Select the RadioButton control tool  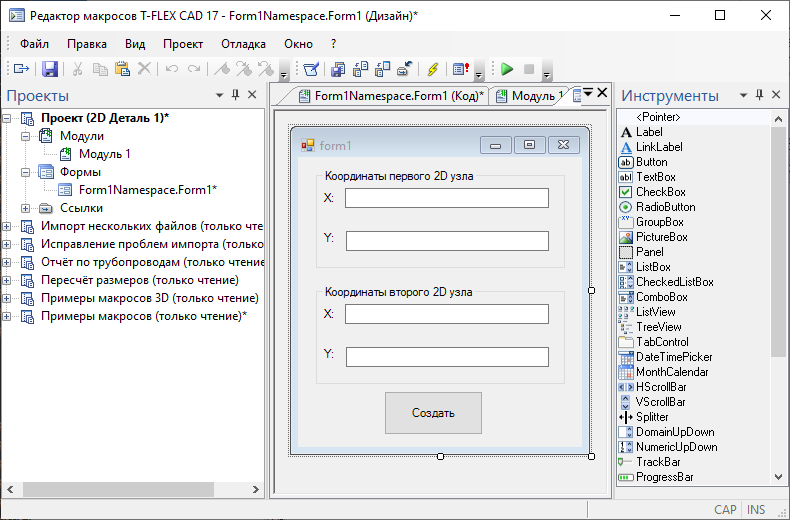pyautogui.click(x=665, y=207)
